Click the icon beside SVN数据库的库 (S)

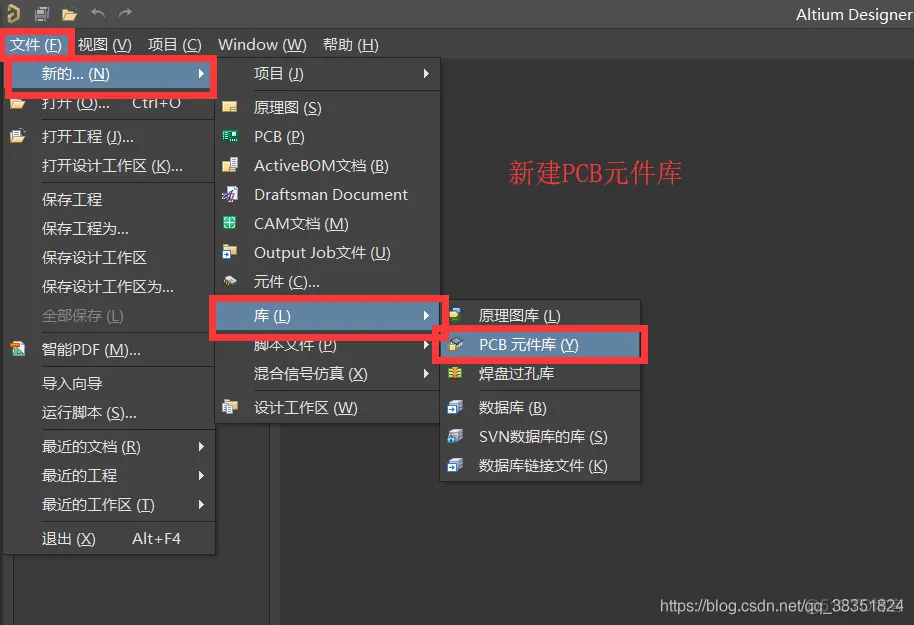(x=455, y=436)
